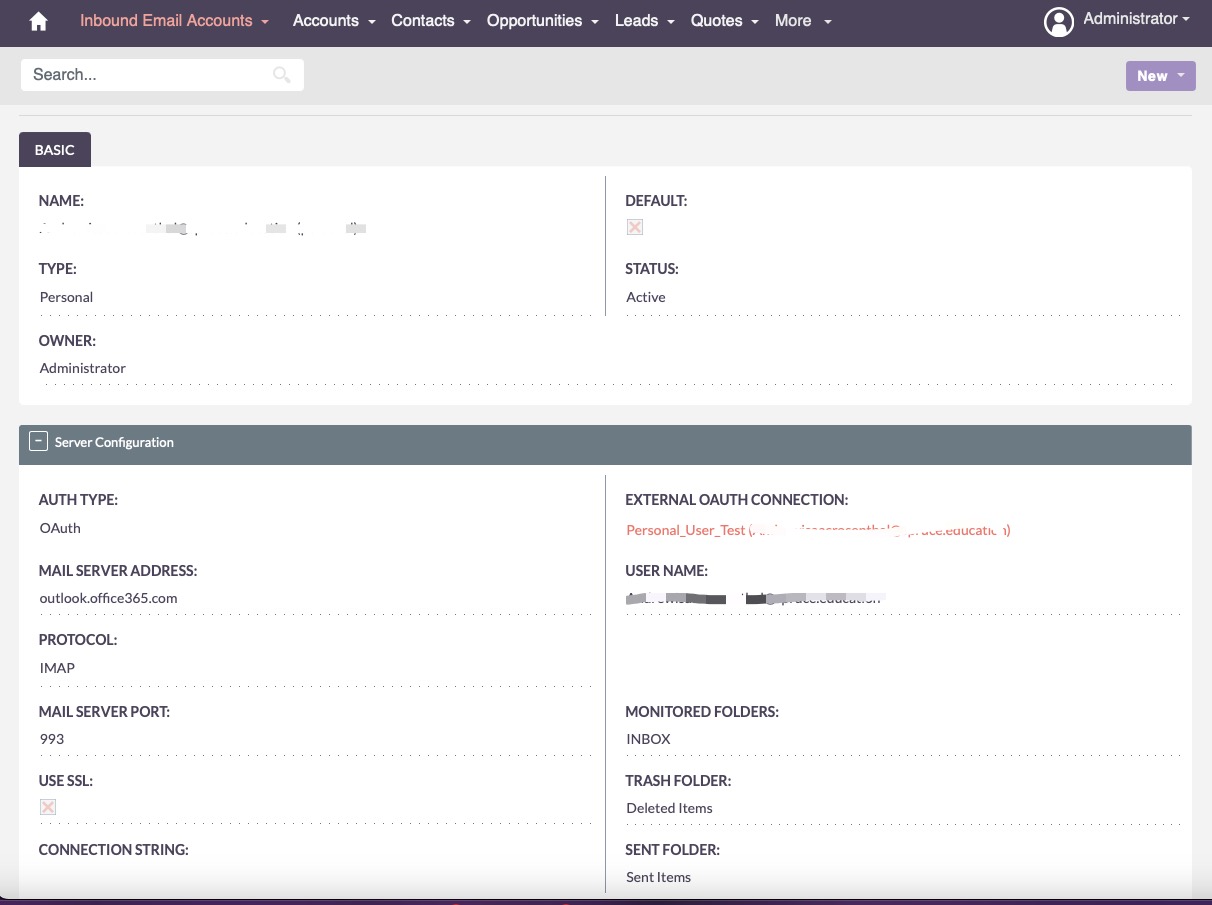1212x905 pixels.
Task: Open the Quotes menu dropdown
Action: click(x=724, y=20)
